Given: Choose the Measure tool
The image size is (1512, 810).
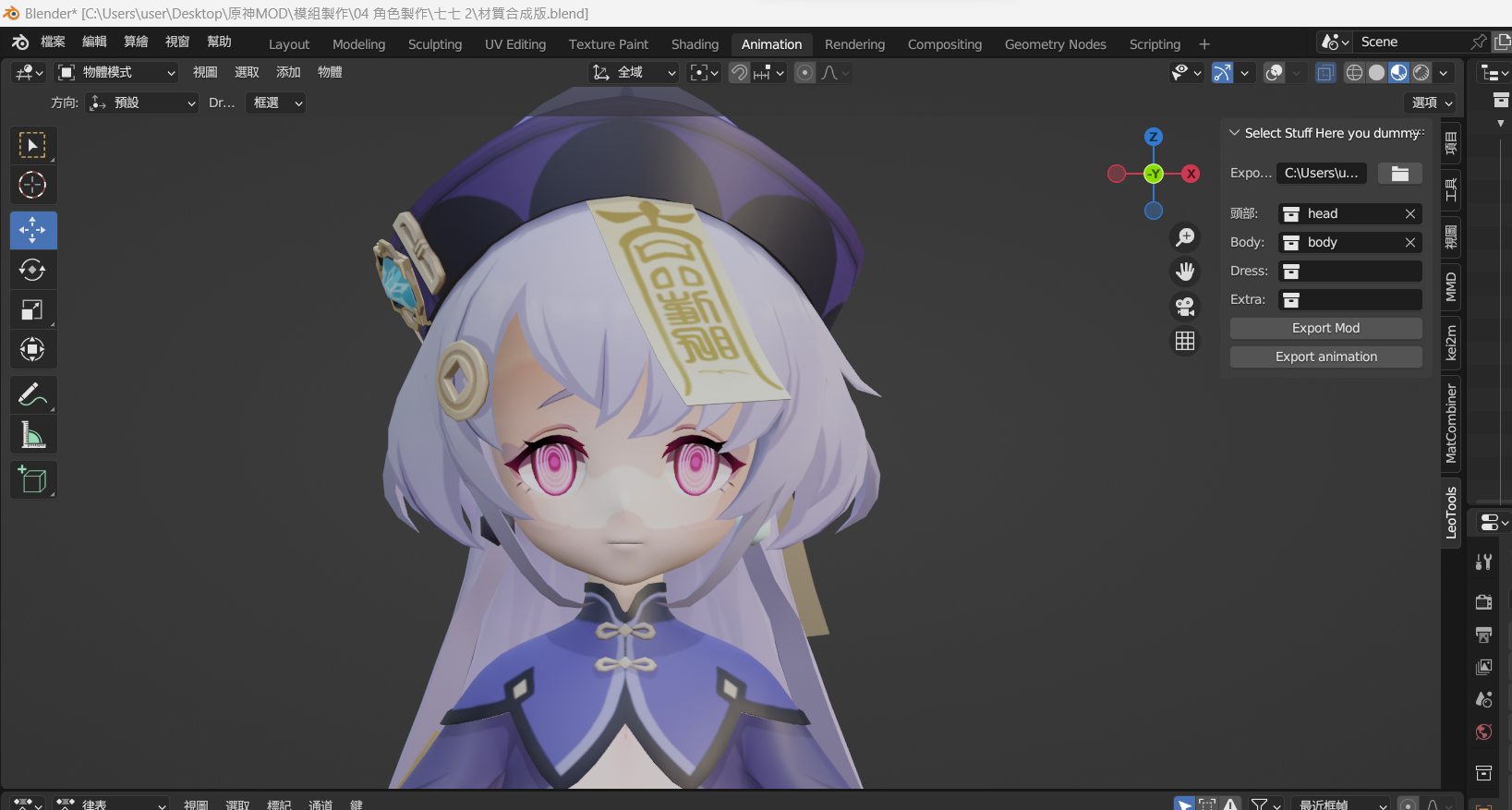Looking at the screenshot, I should click(33, 434).
